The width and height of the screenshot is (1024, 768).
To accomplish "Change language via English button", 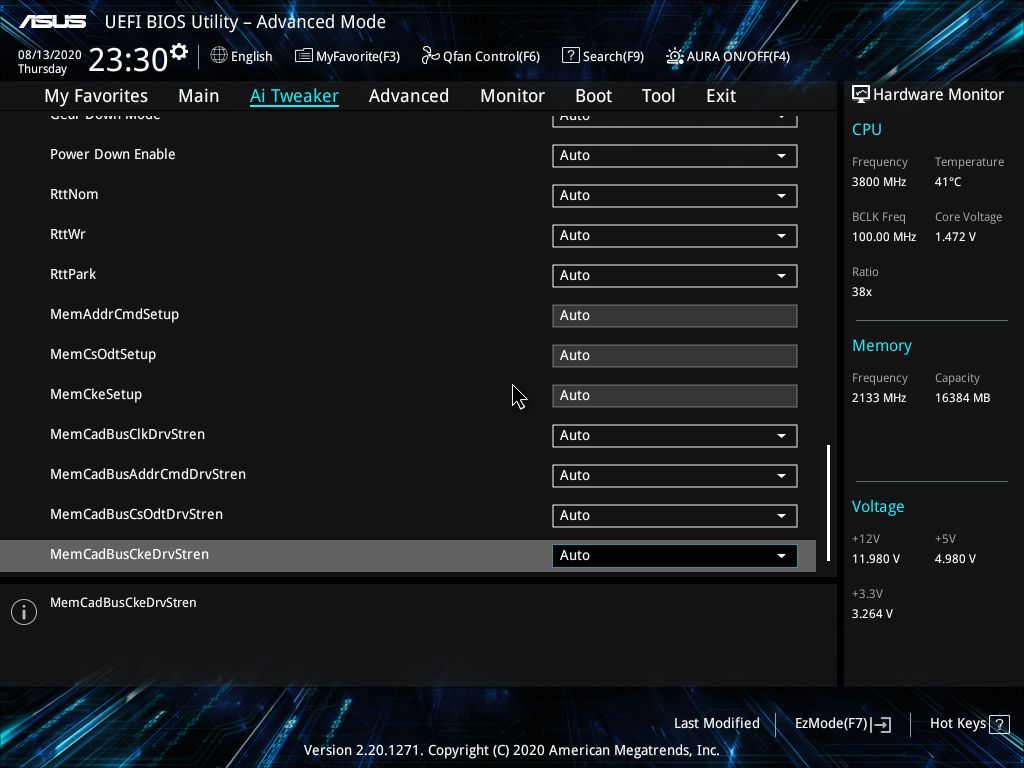I will pos(242,56).
